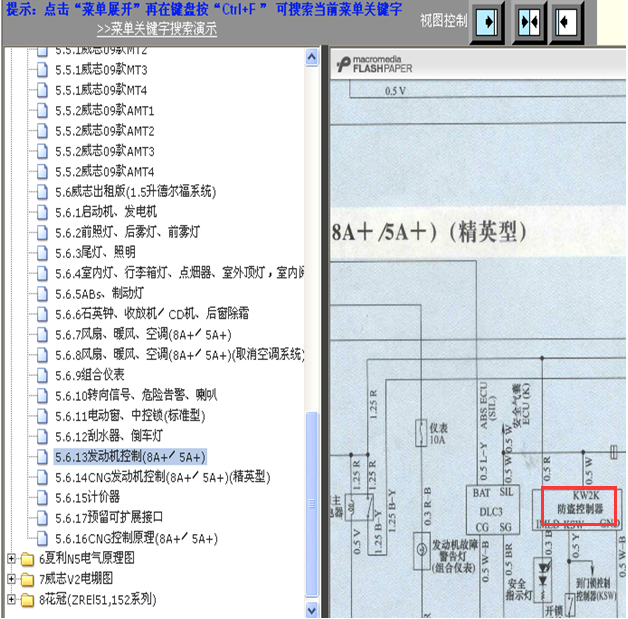The image size is (628, 619).
Task: Click the 7威志V2 folder icon
Action: [x=27, y=579]
